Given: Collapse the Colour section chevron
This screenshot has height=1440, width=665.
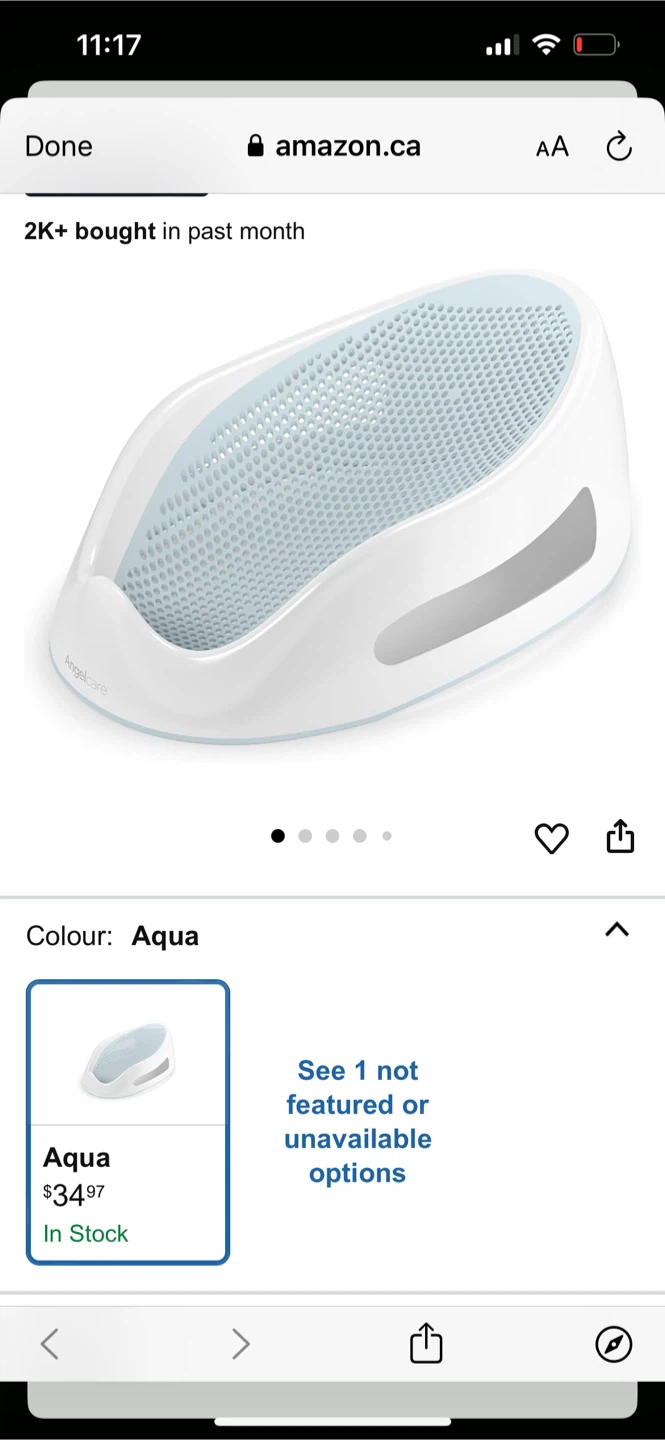Looking at the screenshot, I should tap(617, 930).
